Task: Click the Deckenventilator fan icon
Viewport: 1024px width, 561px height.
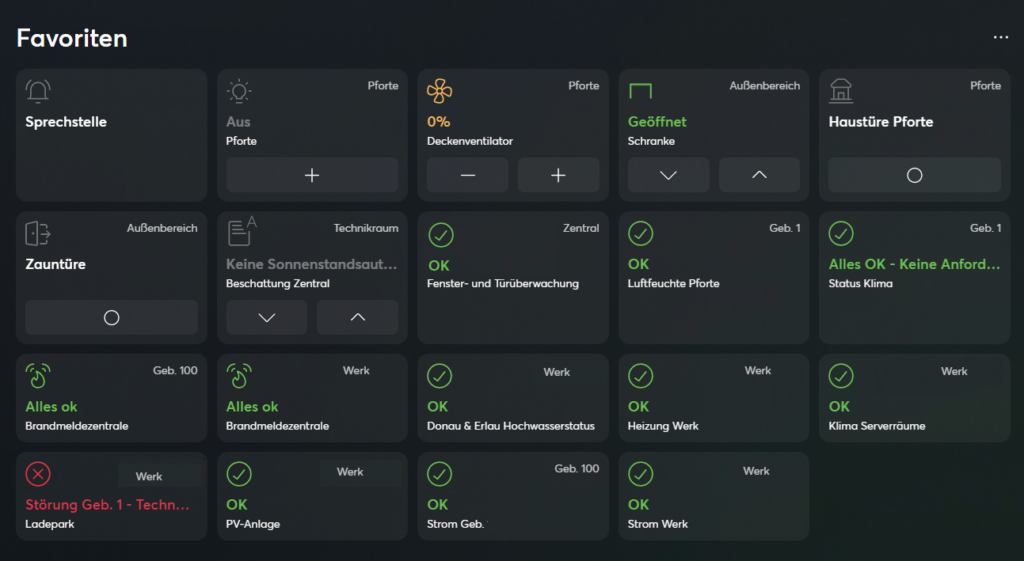Action: coord(440,92)
